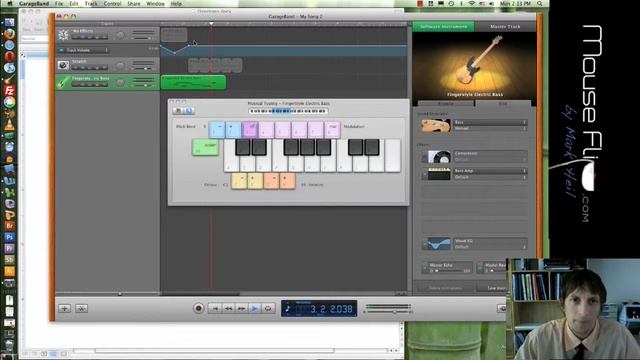Open the Visual EQ graph icon
Image resolution: width=640 pixels, height=360 pixels.
(439, 244)
